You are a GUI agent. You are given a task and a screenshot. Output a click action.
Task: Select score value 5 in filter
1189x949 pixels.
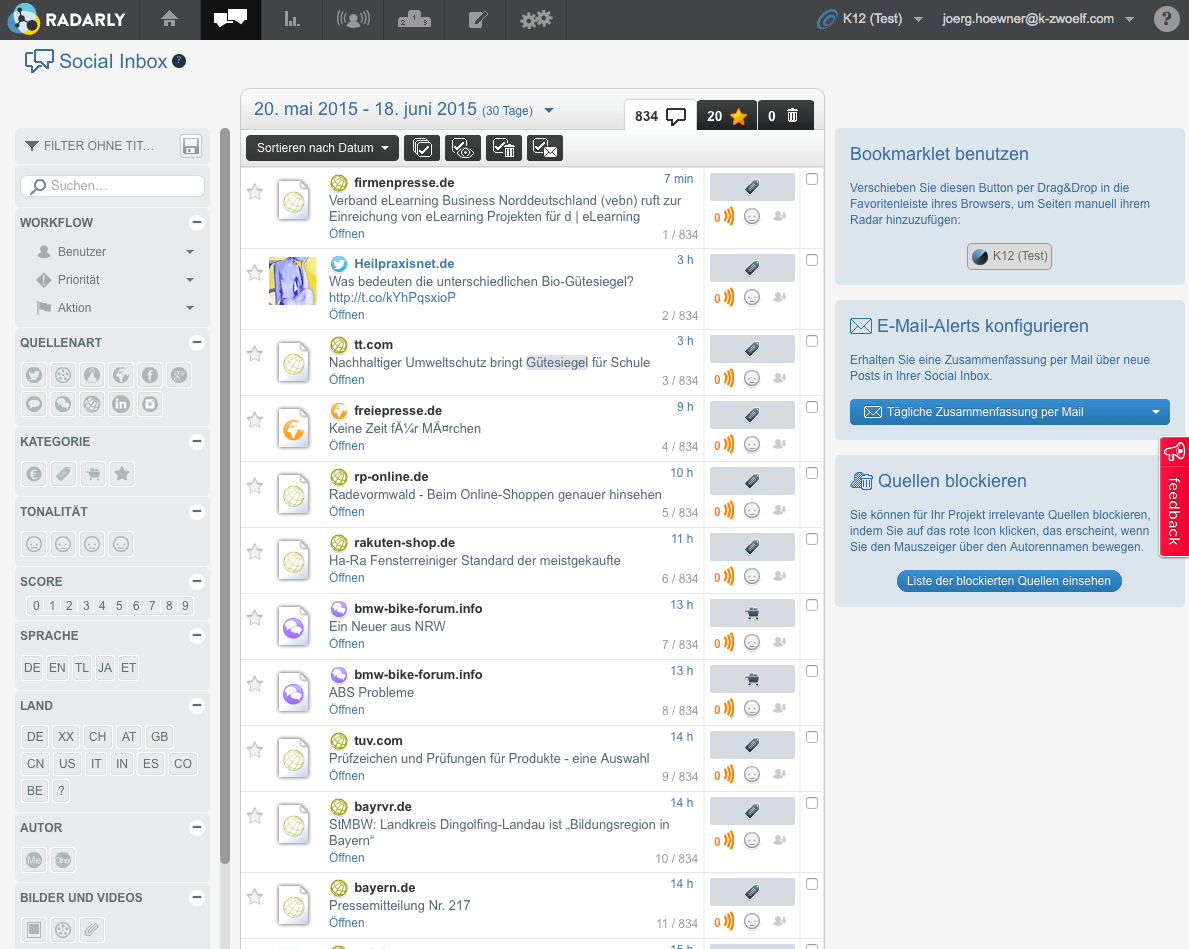pyautogui.click(x=118, y=606)
